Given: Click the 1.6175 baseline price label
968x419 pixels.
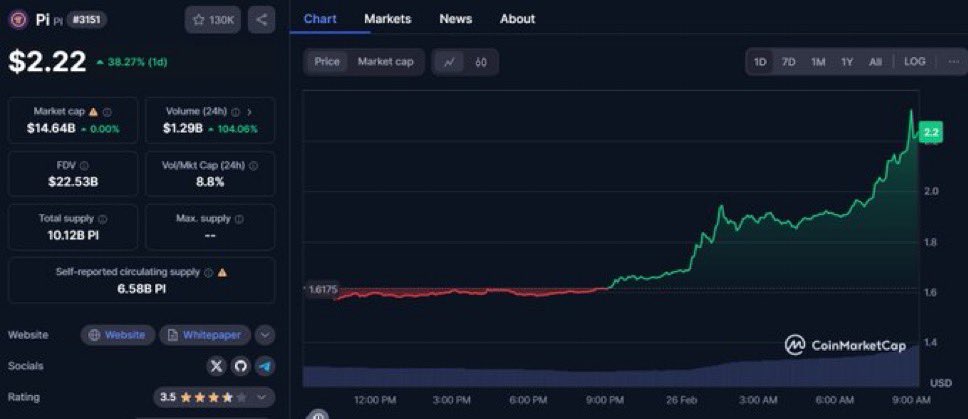Looking at the screenshot, I should pyautogui.click(x=322, y=289).
